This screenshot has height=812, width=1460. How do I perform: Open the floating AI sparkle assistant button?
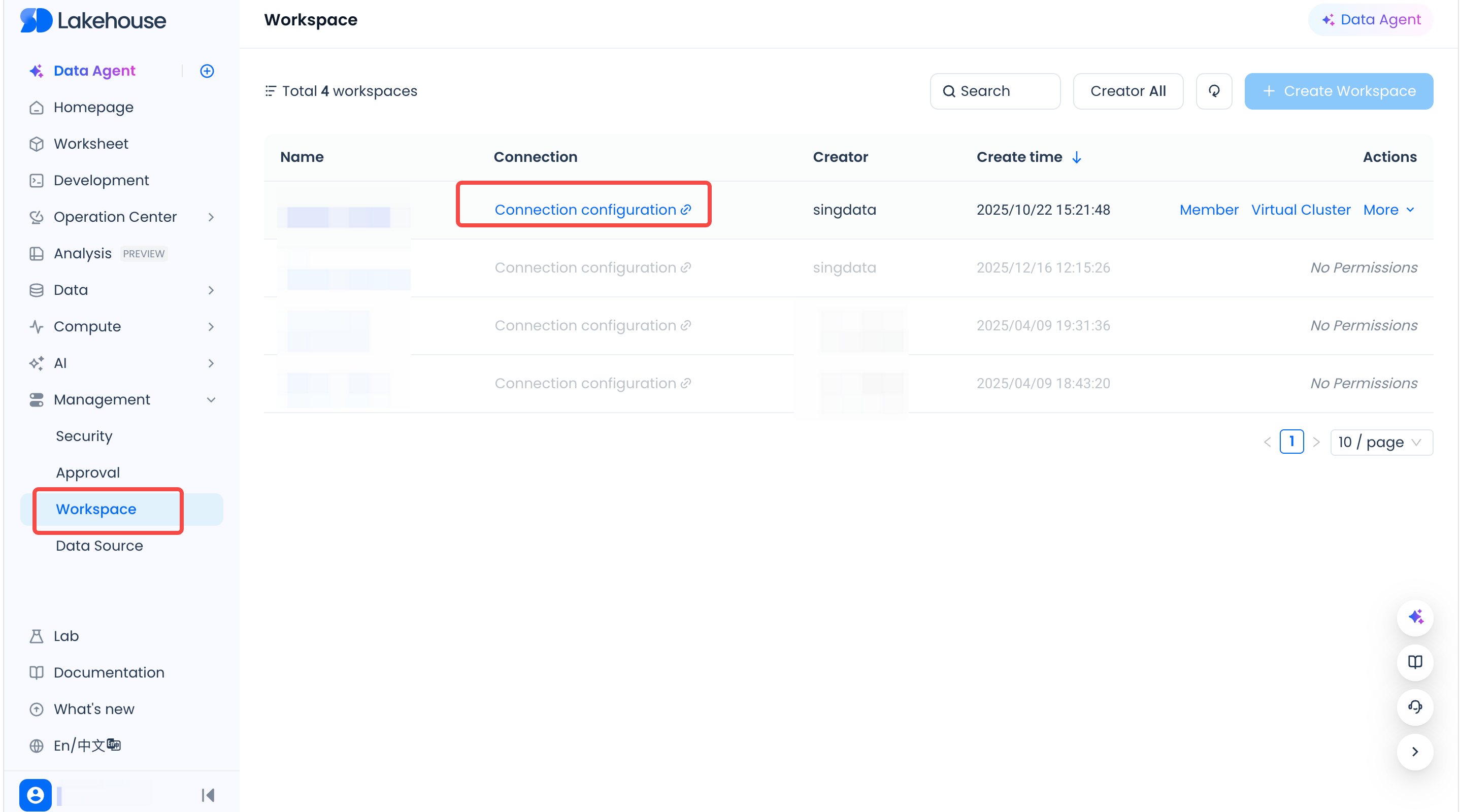coord(1415,617)
